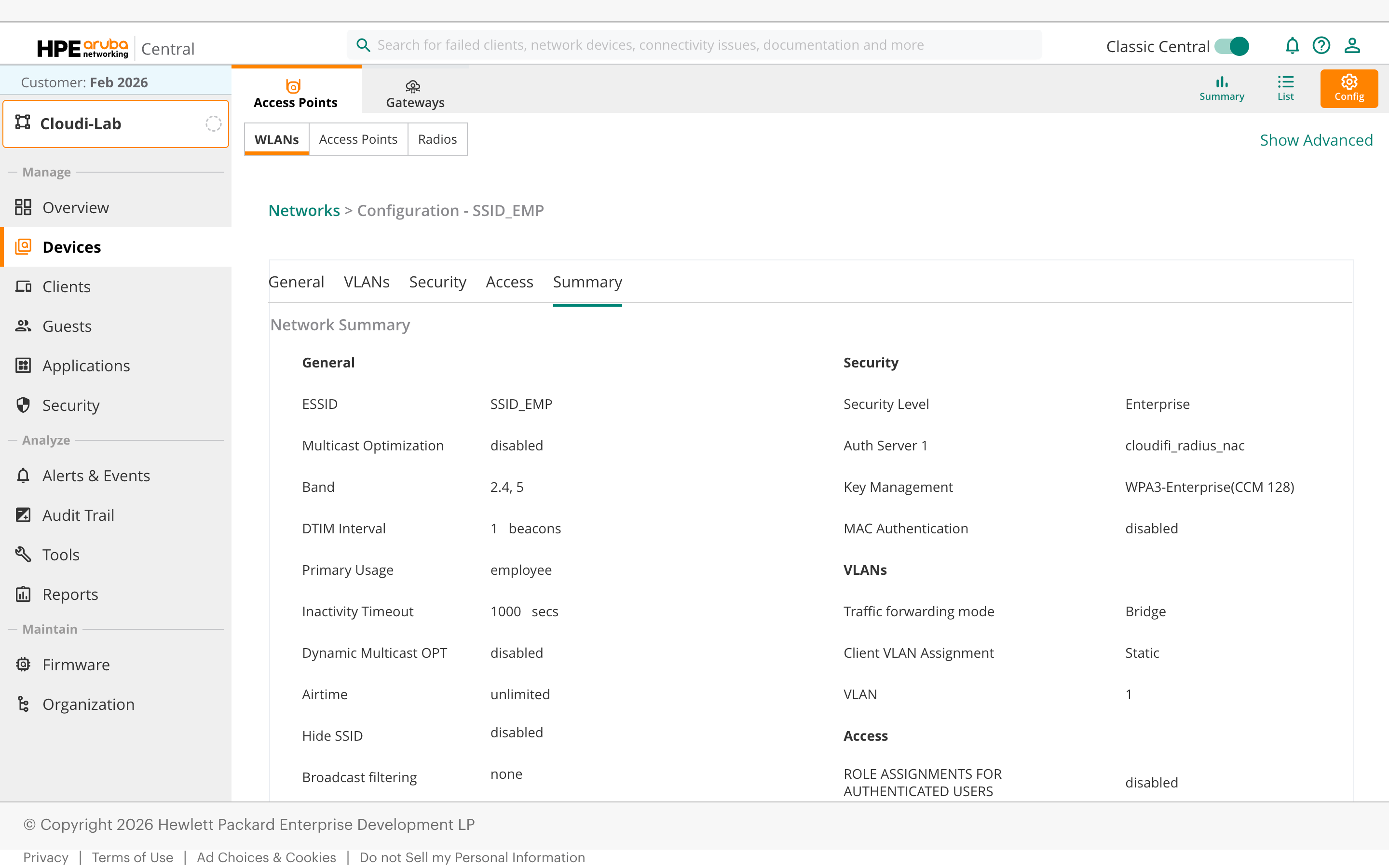This screenshot has width=1389, height=868.
Task: Open Firmware in the Maintain section
Action: click(x=76, y=664)
